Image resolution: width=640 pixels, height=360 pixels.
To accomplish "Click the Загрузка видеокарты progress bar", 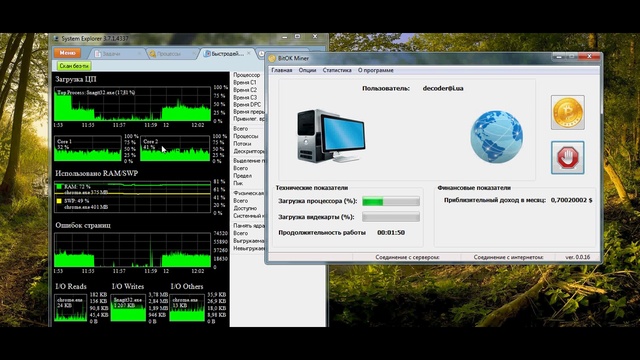I will tap(391, 217).
